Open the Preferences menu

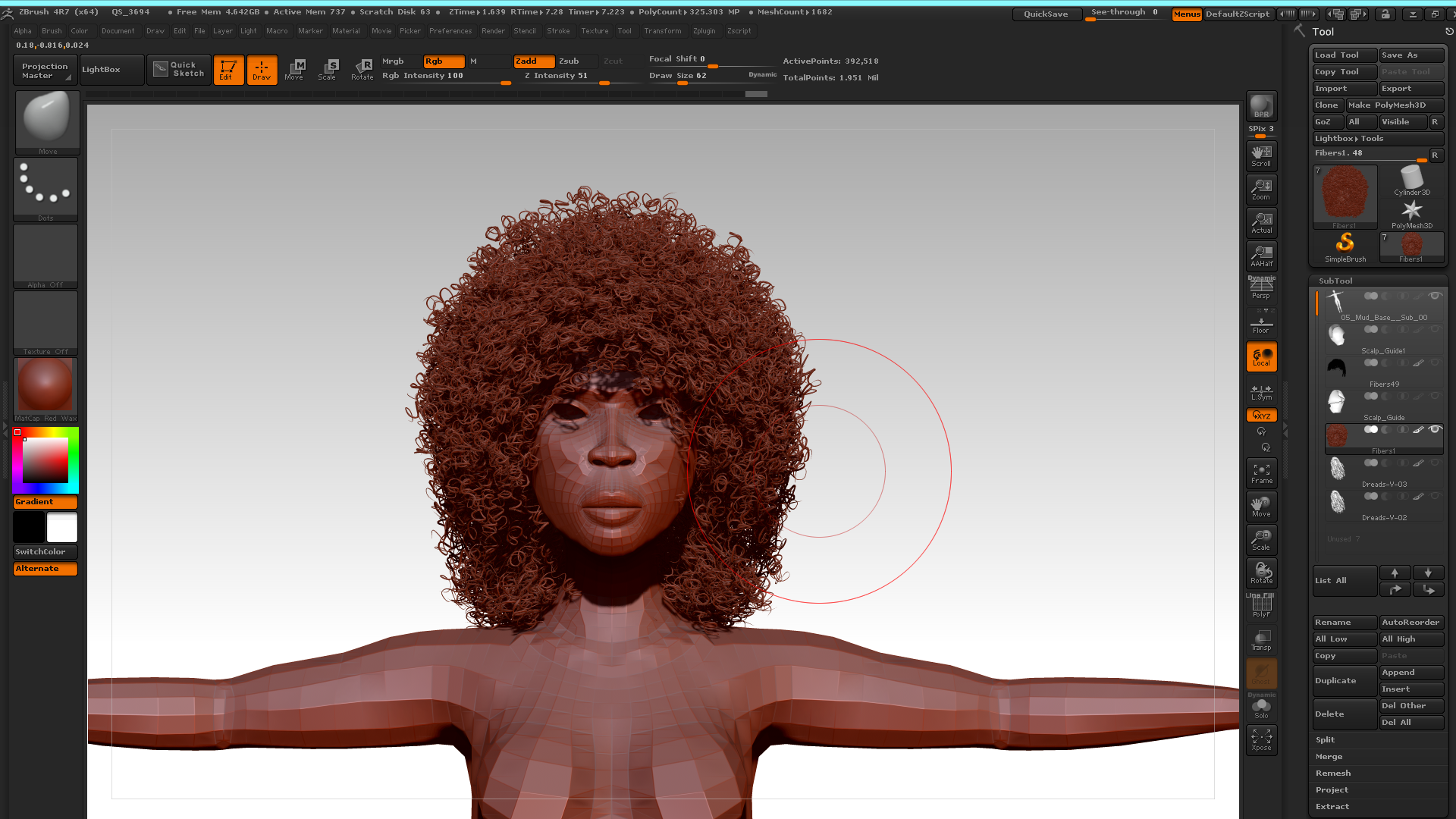coord(450,31)
